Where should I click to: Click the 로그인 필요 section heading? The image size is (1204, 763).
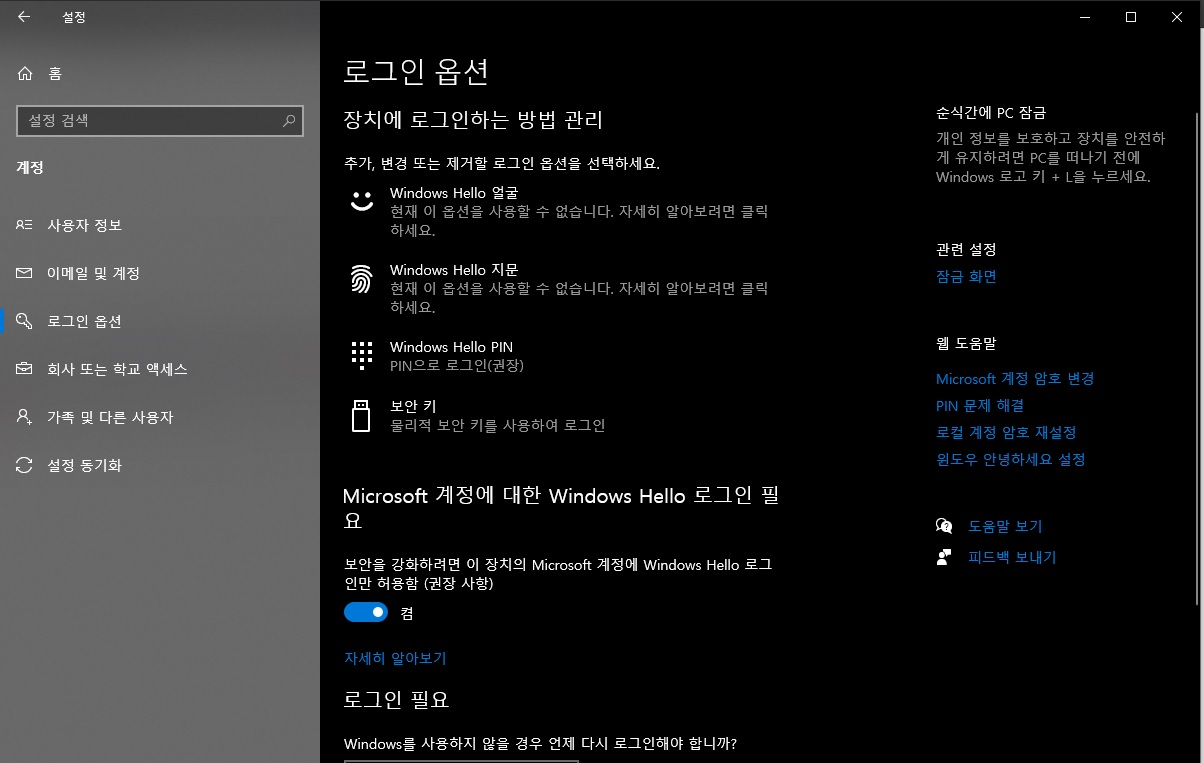pos(396,699)
